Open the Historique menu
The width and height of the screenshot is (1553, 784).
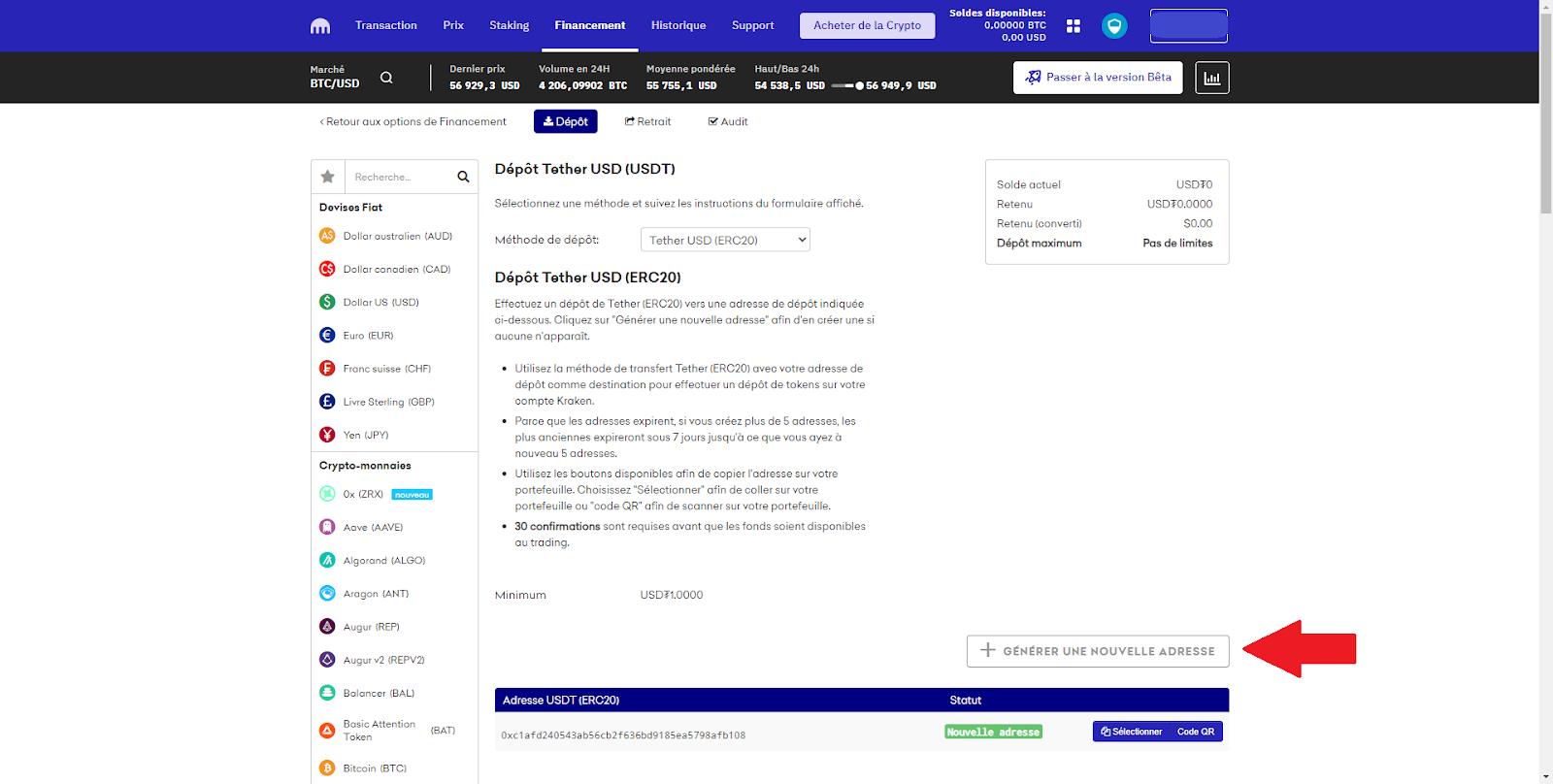coord(678,25)
